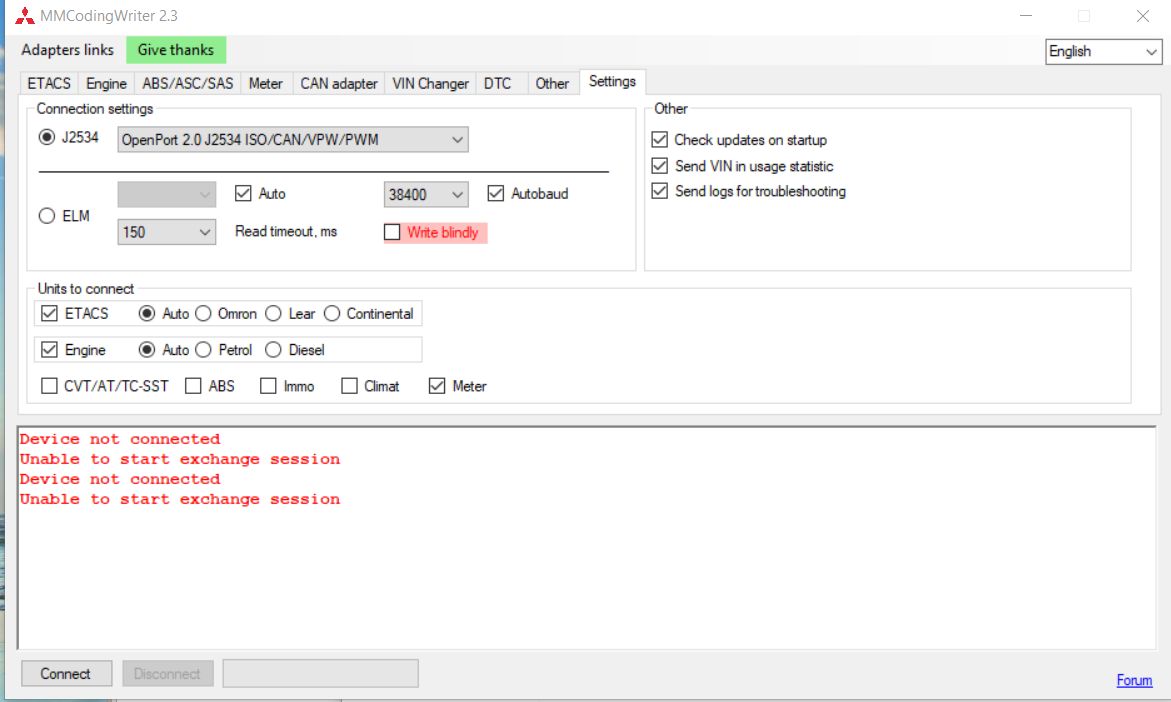The height and width of the screenshot is (702, 1171).
Task: Open the ETACS tab
Action: pos(49,84)
